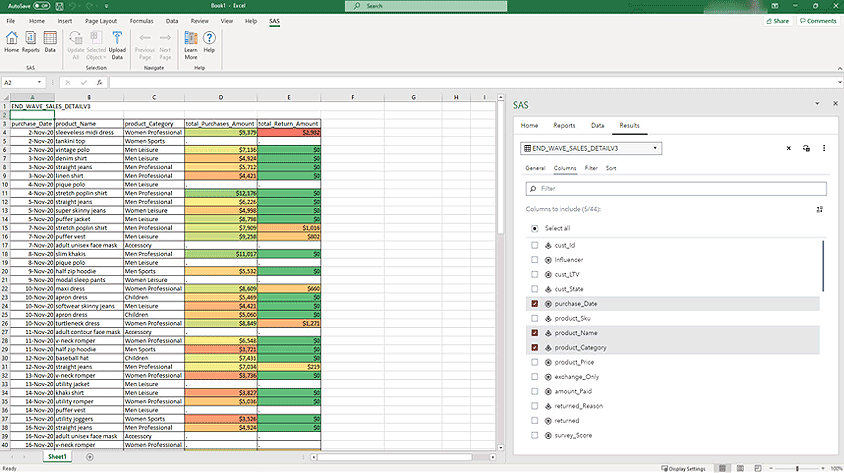Open the three-dot more options menu
Image resolution: width=844 pixels, height=473 pixels.
pyautogui.click(x=824, y=148)
